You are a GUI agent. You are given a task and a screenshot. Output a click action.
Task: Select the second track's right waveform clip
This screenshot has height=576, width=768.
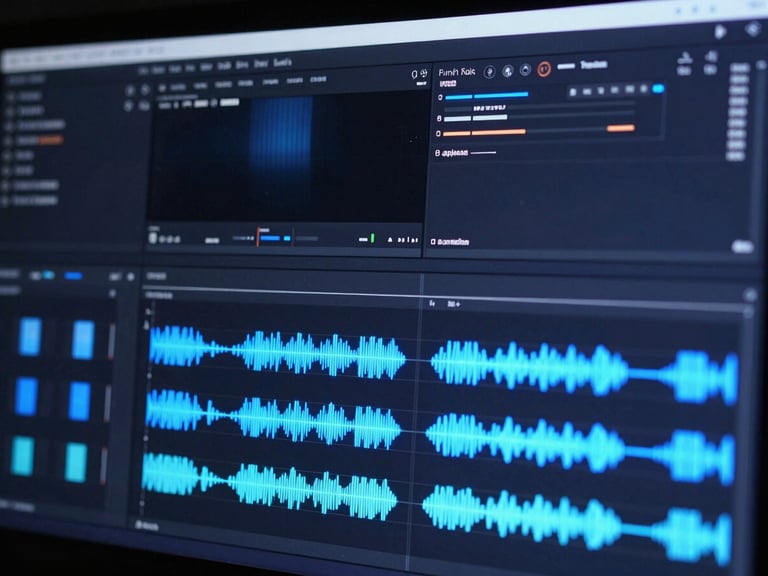[580, 448]
